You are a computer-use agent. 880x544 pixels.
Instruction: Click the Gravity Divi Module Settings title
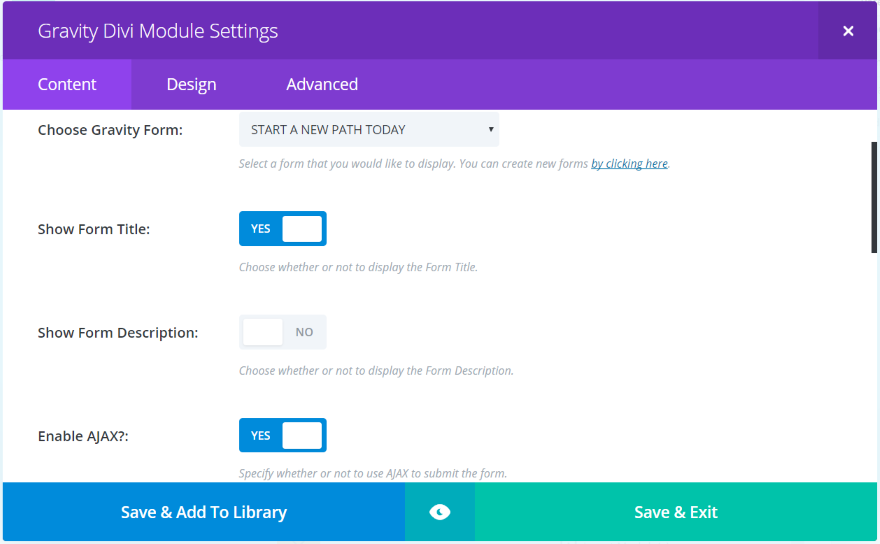coord(158,31)
